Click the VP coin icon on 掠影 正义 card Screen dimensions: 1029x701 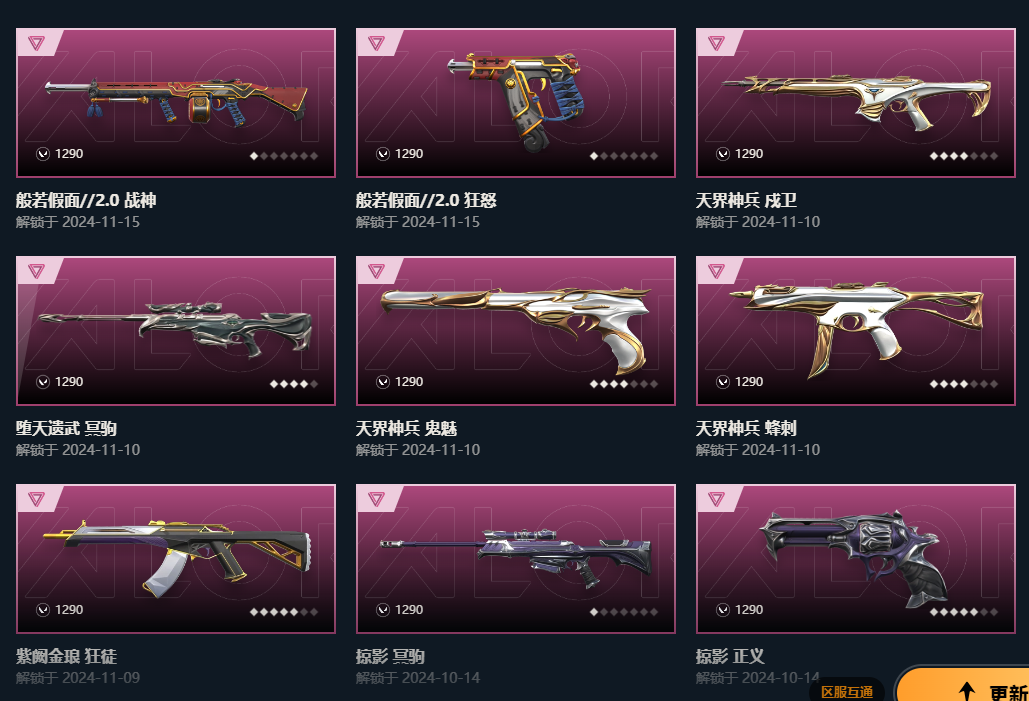click(723, 610)
